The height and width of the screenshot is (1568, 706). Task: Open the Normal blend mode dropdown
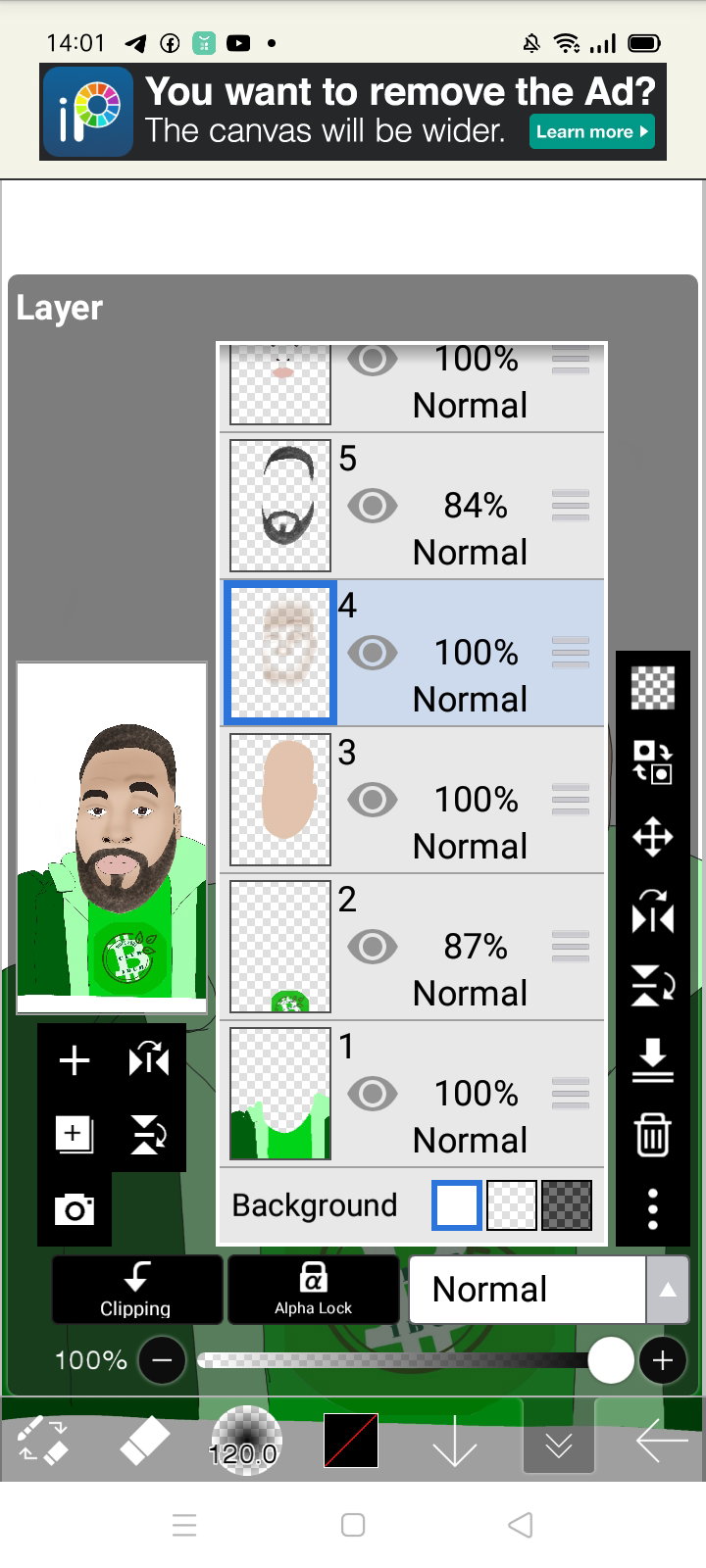coord(528,1290)
